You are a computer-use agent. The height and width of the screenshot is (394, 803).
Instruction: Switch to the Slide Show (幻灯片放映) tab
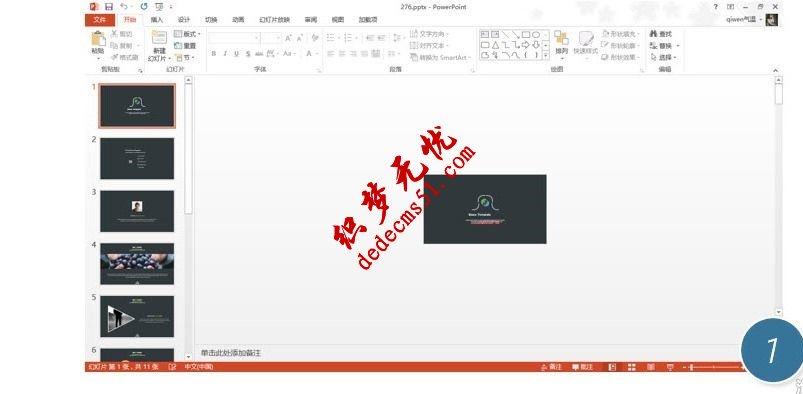pos(274,19)
